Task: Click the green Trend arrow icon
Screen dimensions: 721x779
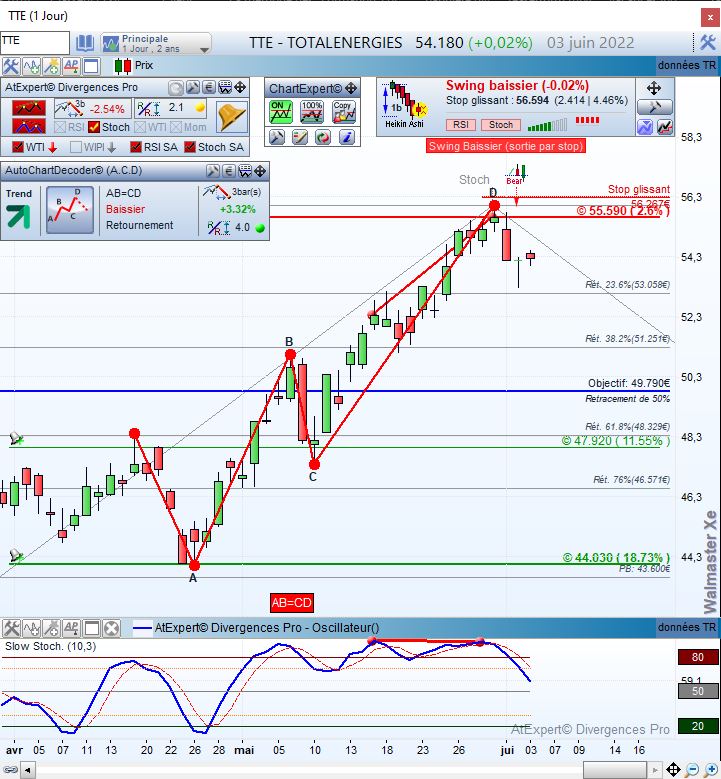Action: click(x=18, y=217)
